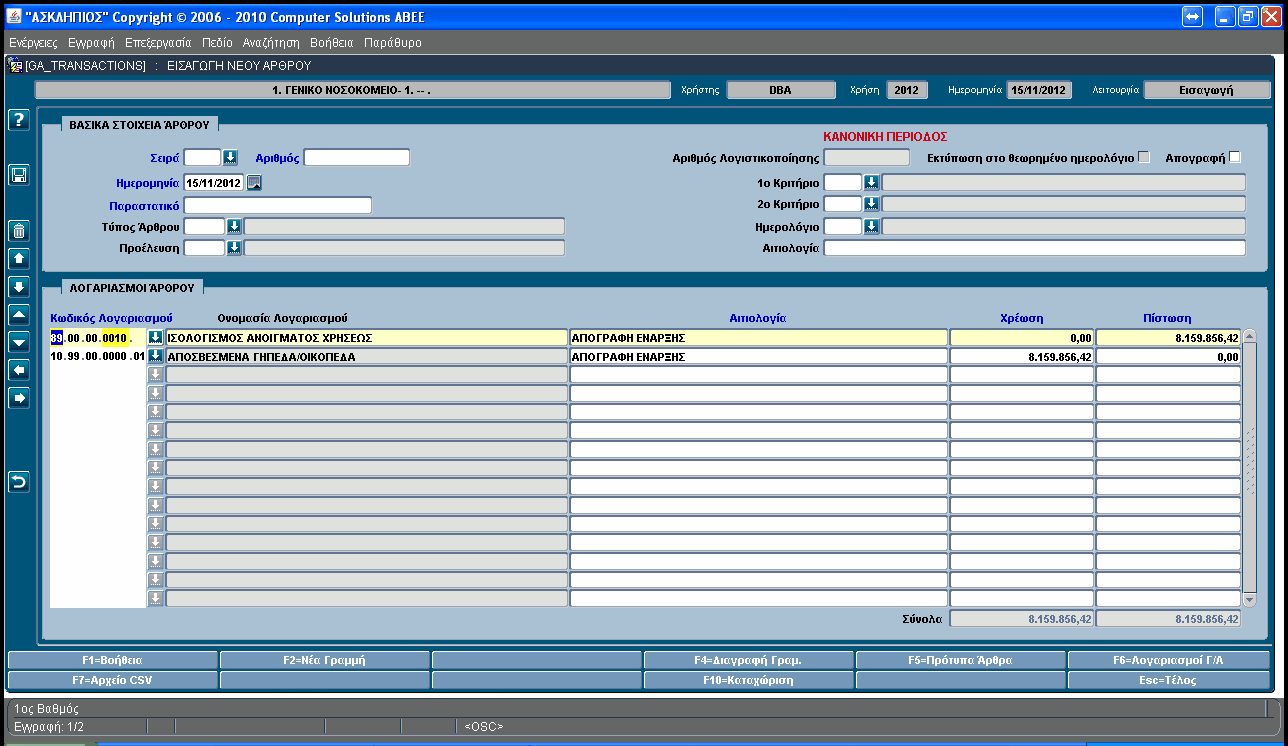1288x746 pixels.
Task: Click the lookup icon for account 10.99.00.0000.01
Action: (155, 356)
